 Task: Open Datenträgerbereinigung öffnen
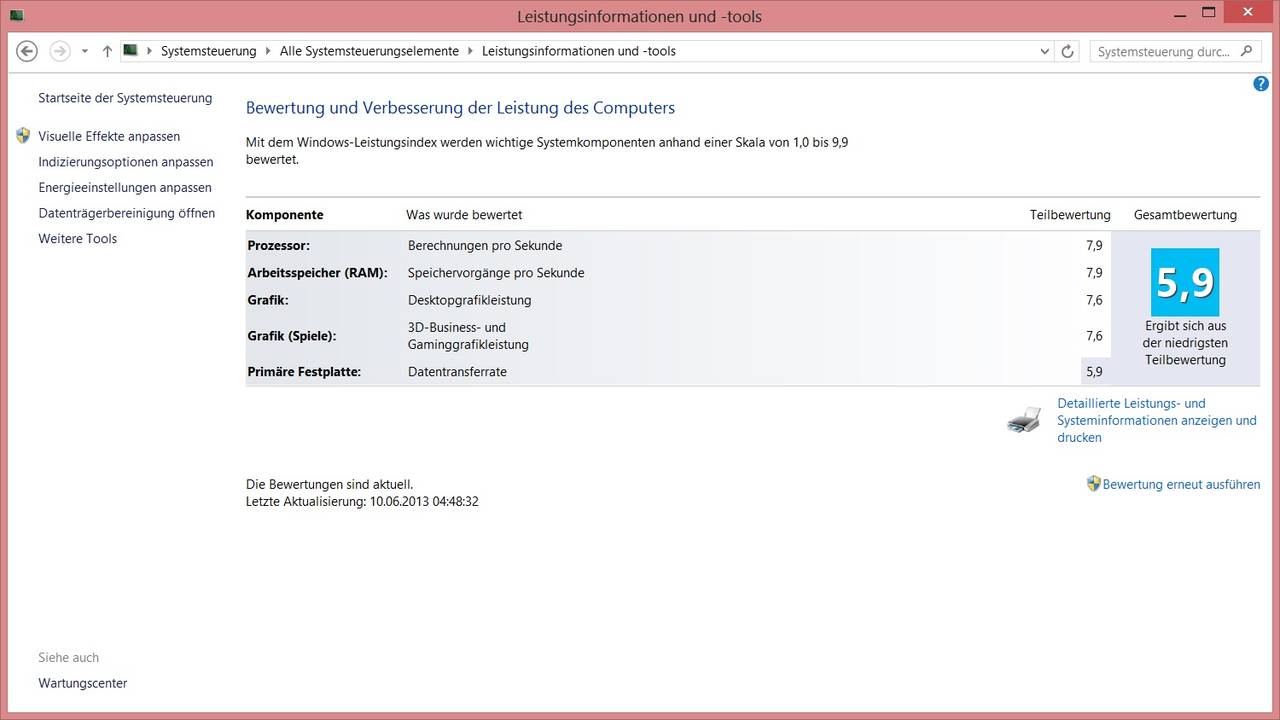tap(127, 213)
